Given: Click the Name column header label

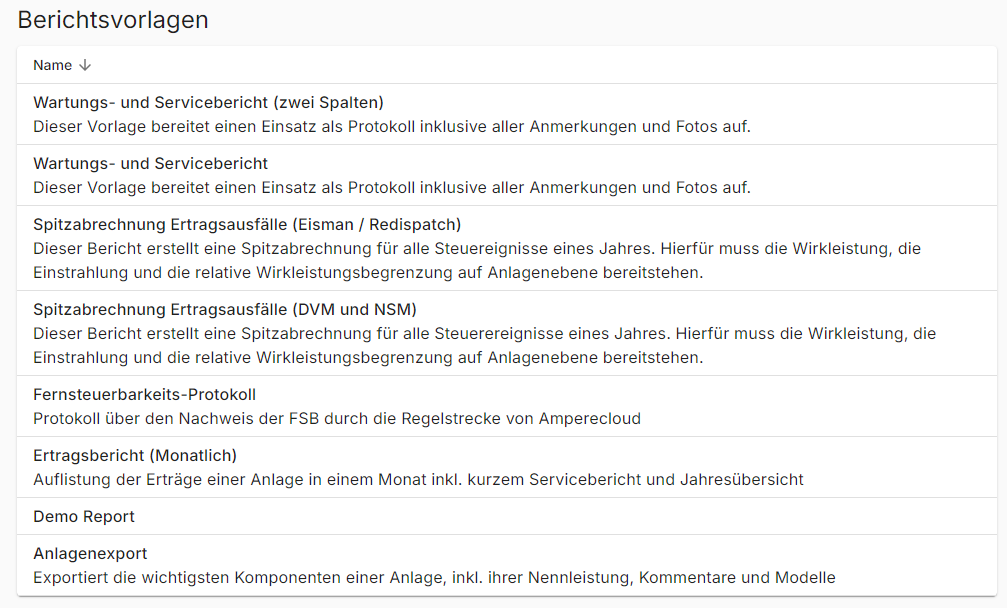Looking at the screenshot, I should (x=52, y=65).
